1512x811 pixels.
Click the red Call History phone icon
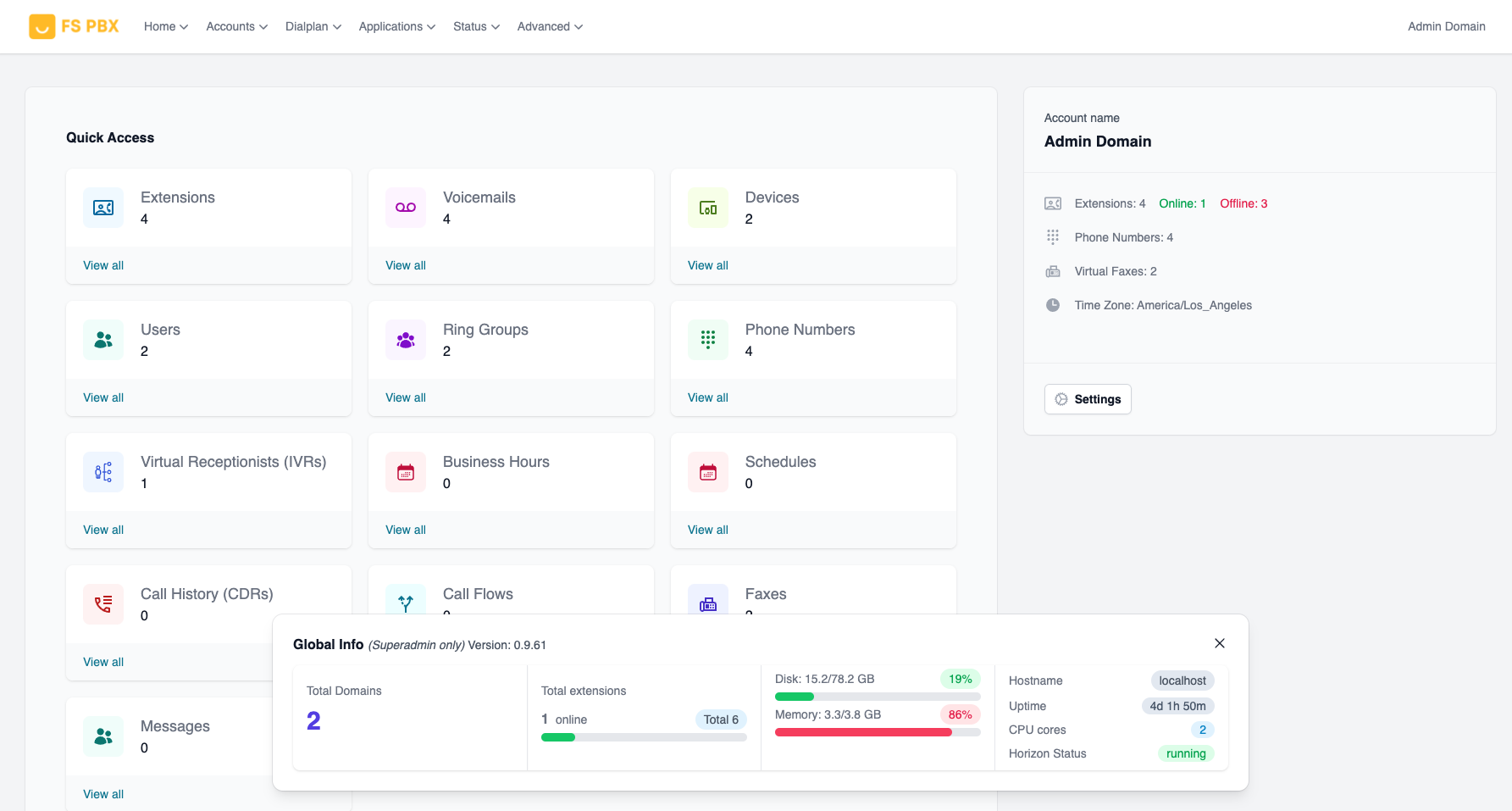(102, 603)
